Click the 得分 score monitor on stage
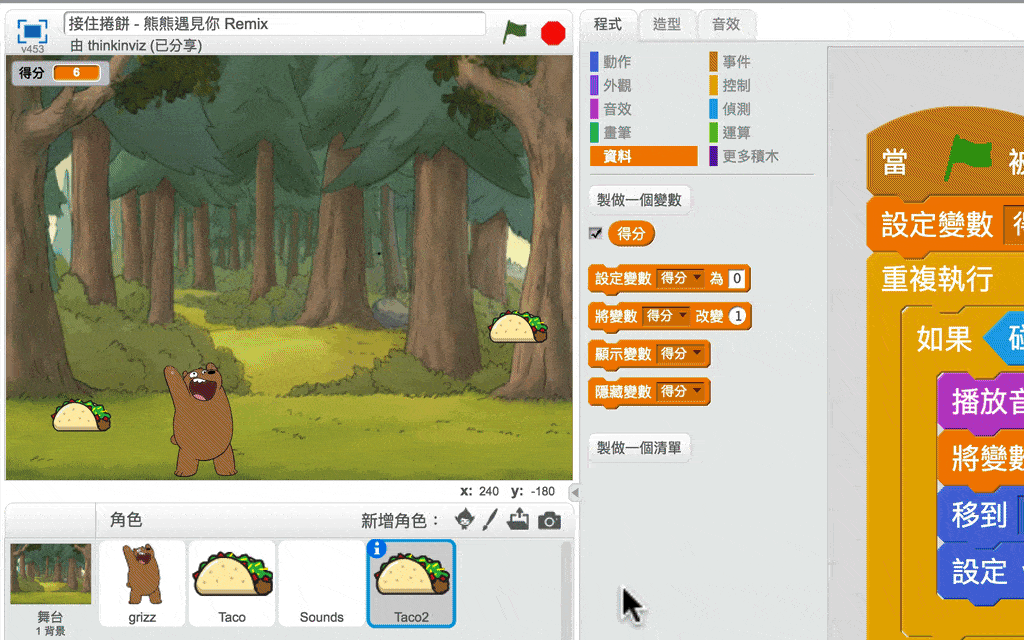The height and width of the screenshot is (640, 1024). [x=59, y=72]
